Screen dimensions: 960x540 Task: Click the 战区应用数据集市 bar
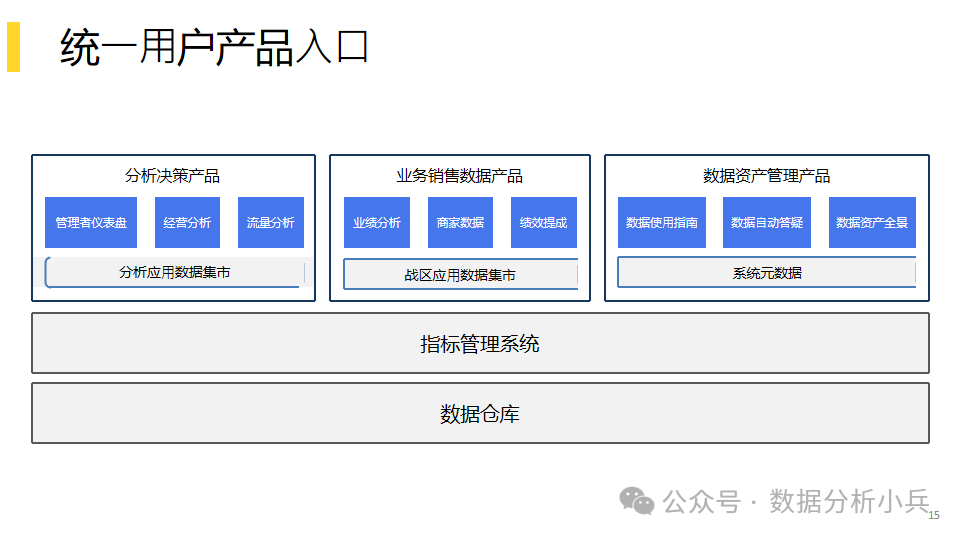click(460, 274)
